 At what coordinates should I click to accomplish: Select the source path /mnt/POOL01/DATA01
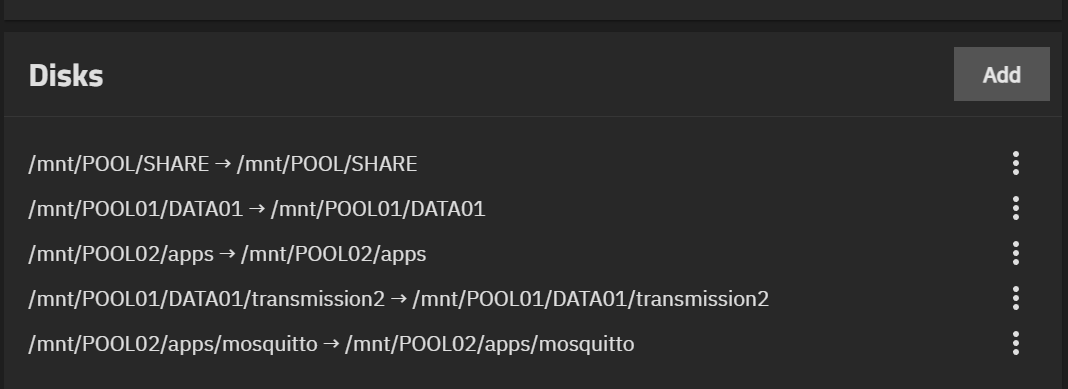click(x=136, y=209)
